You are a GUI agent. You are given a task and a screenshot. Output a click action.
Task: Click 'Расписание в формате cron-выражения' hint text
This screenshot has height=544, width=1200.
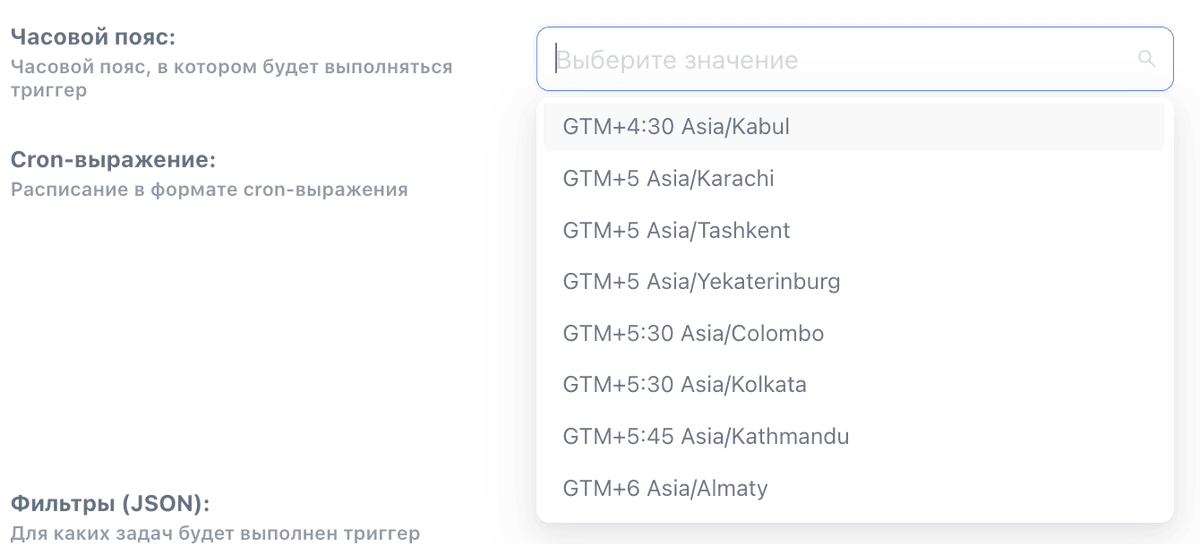pos(209,189)
